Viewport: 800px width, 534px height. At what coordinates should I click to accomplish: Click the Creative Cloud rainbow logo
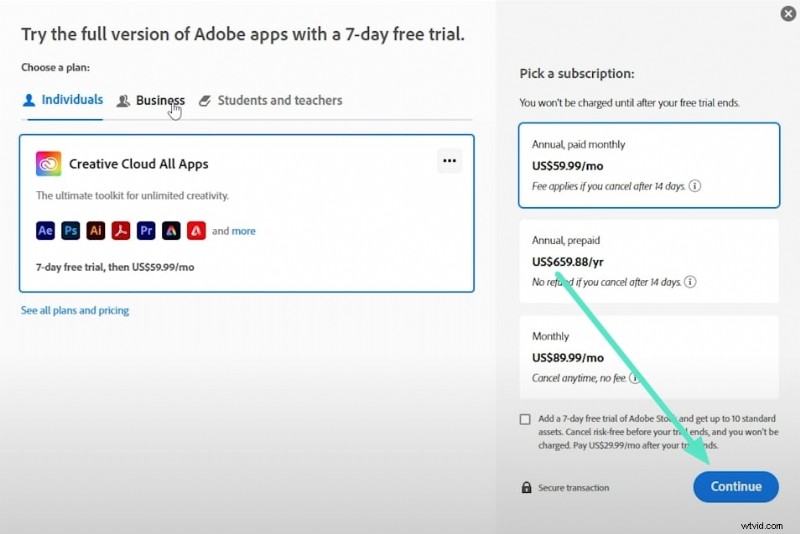(x=48, y=164)
